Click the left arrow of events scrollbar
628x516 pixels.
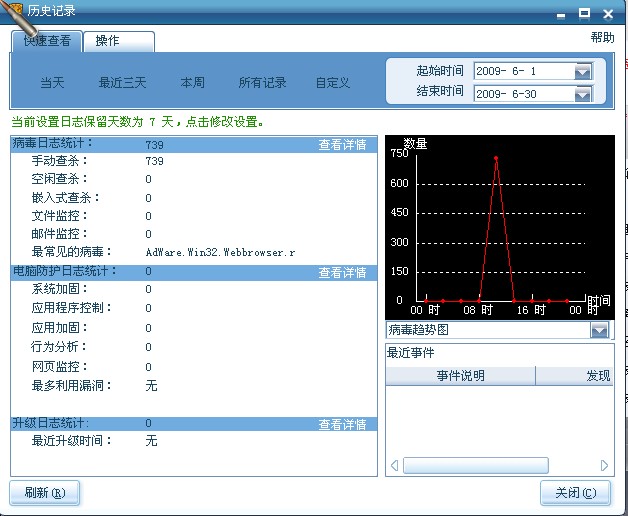395,466
